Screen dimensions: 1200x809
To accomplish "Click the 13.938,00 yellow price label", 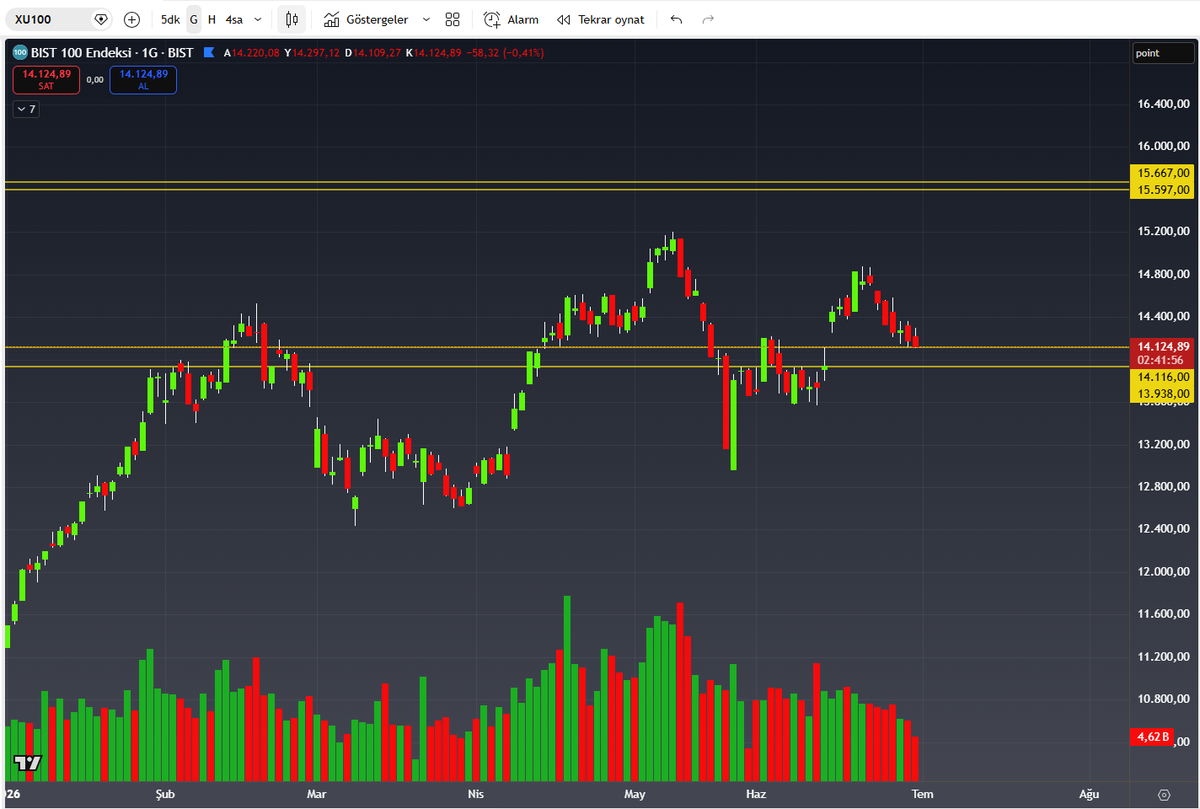I will [1161, 394].
